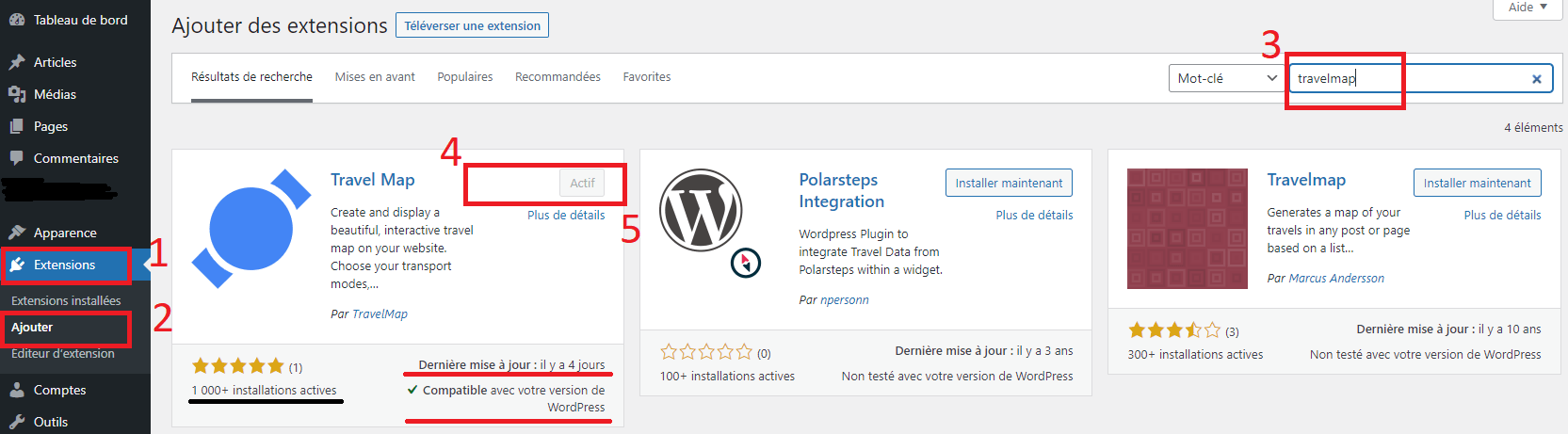Click the 4 éléments count text
1568x434 pixels.
click(x=1533, y=127)
